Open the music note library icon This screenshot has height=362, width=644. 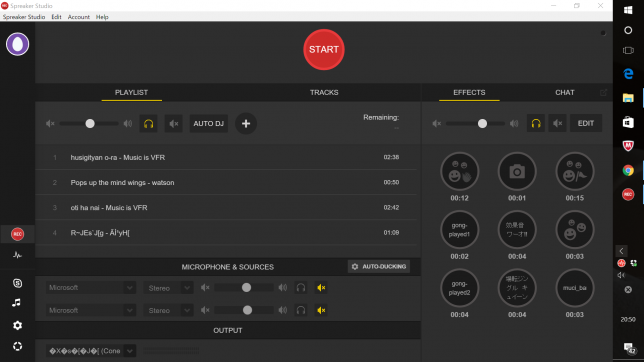point(16,303)
